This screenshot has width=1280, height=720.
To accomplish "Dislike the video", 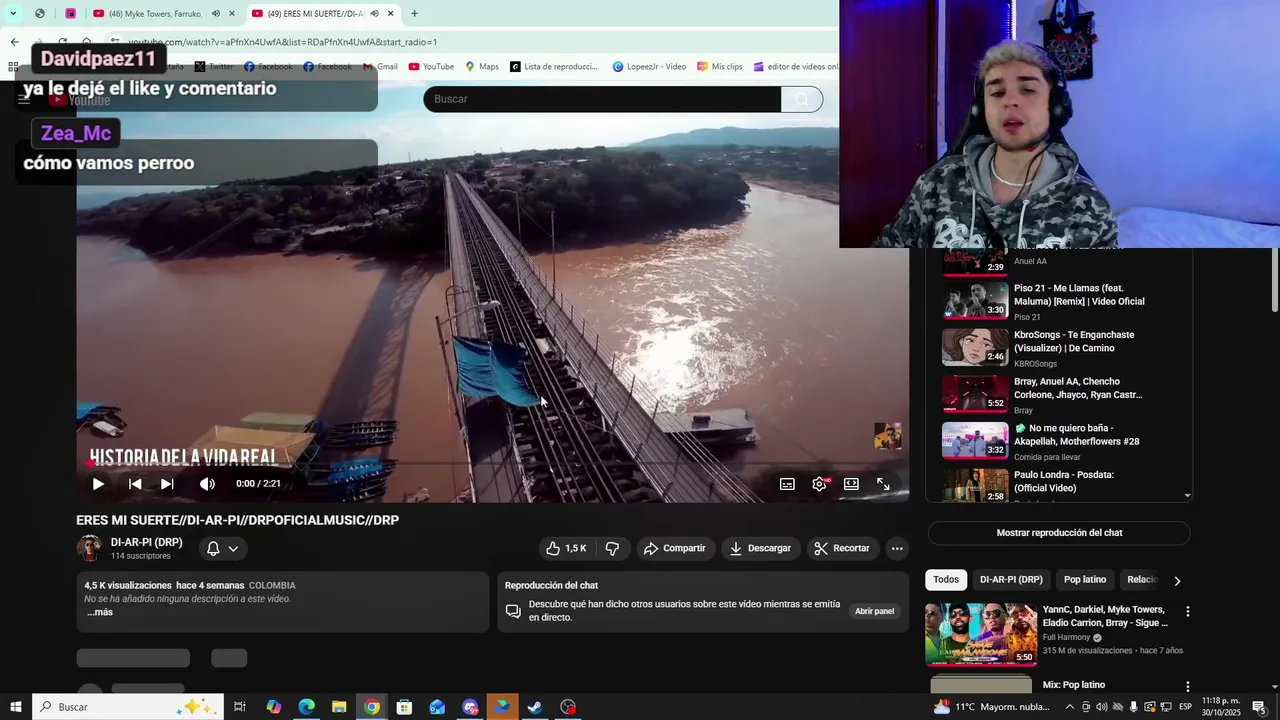I will (612, 548).
